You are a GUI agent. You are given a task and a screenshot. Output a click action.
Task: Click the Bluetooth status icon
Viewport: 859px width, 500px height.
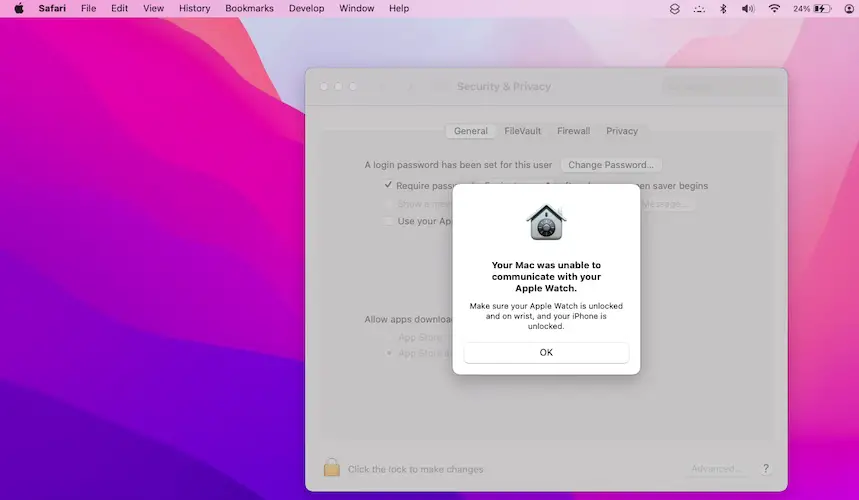(724, 8)
